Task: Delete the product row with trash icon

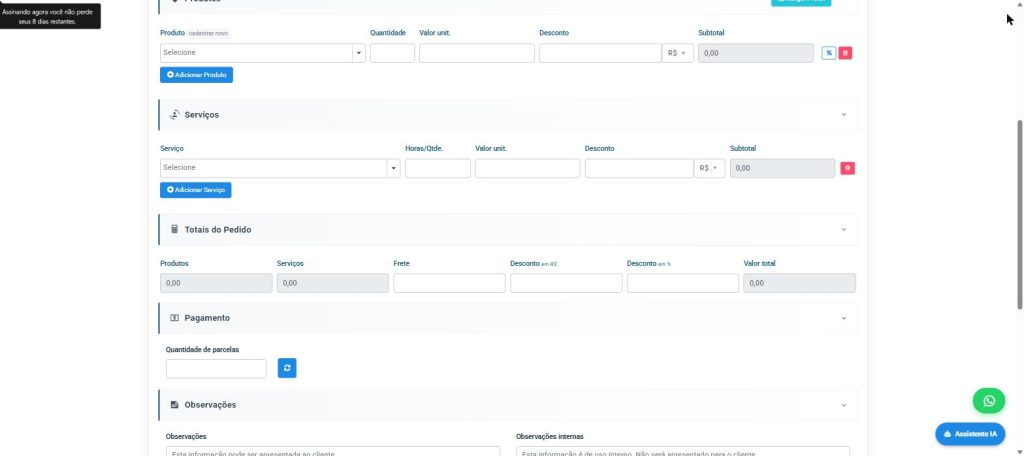Action: coord(845,53)
